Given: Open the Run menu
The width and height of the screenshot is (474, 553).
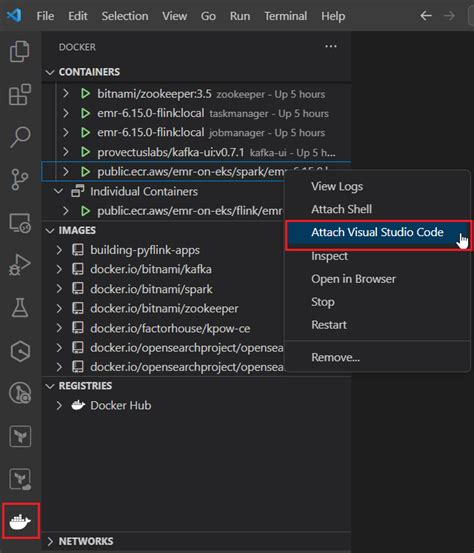Looking at the screenshot, I should [240, 16].
